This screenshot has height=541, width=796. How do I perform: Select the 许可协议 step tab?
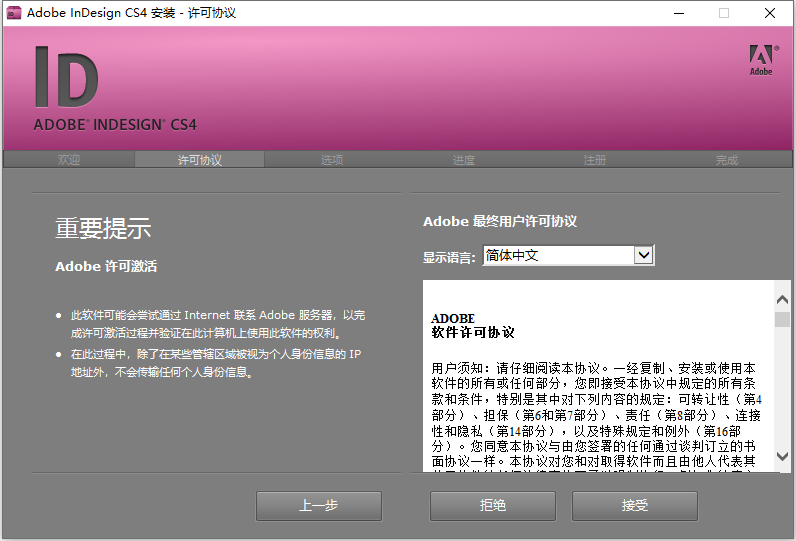click(x=200, y=160)
